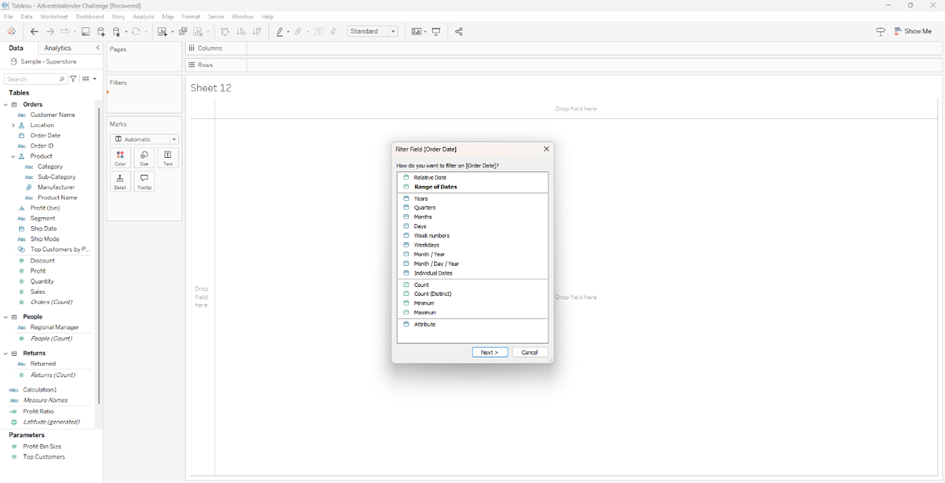Open the Analysis menu
Image resolution: width=945 pixels, height=483 pixels.
pyautogui.click(x=143, y=17)
